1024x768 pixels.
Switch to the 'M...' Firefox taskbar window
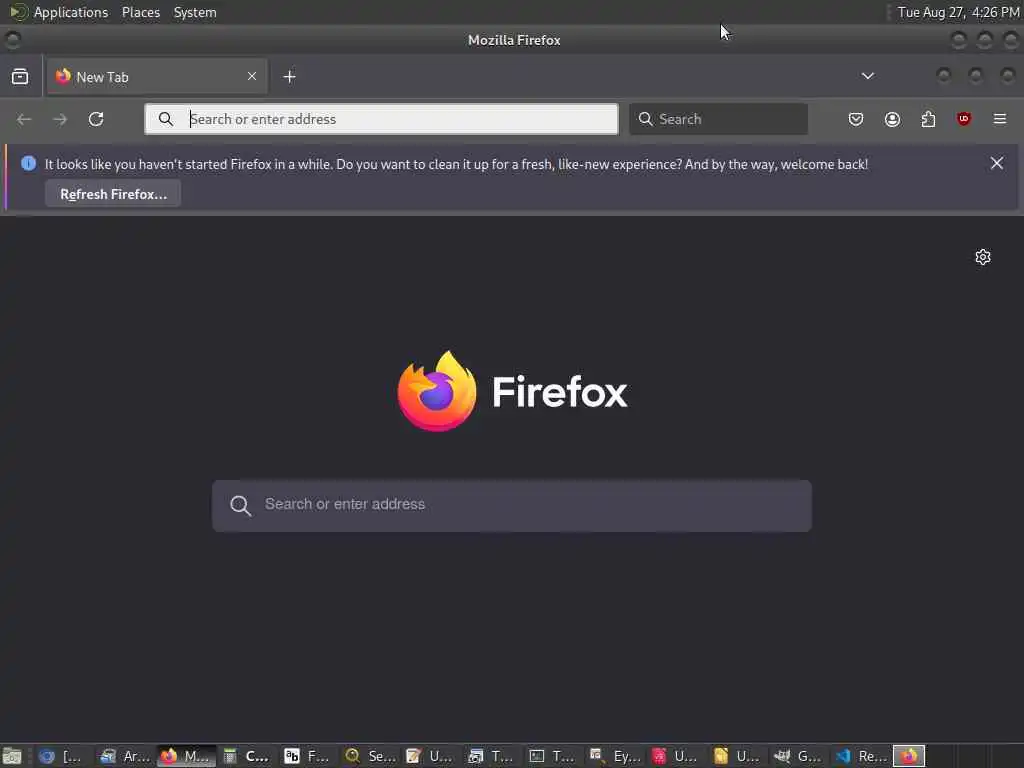187,756
